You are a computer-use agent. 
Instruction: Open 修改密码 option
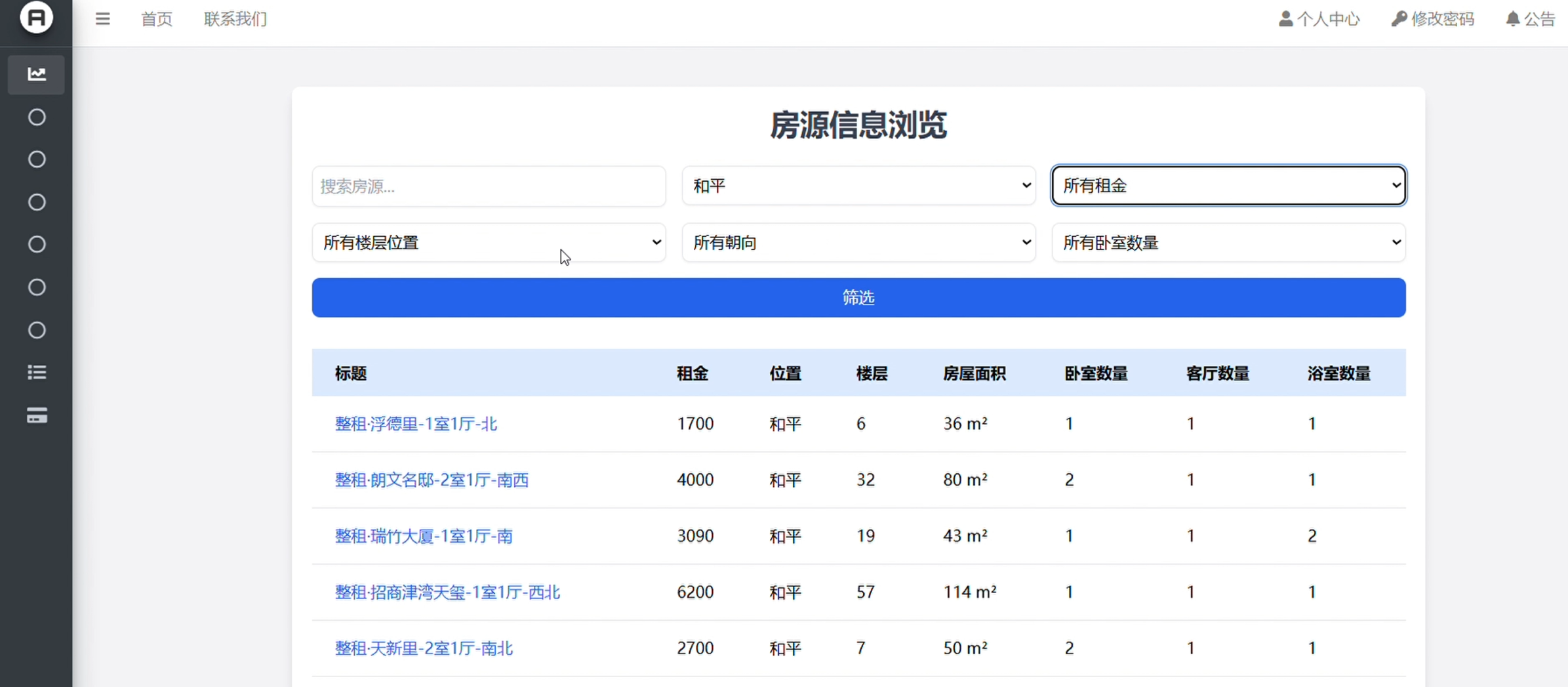pos(1433,19)
